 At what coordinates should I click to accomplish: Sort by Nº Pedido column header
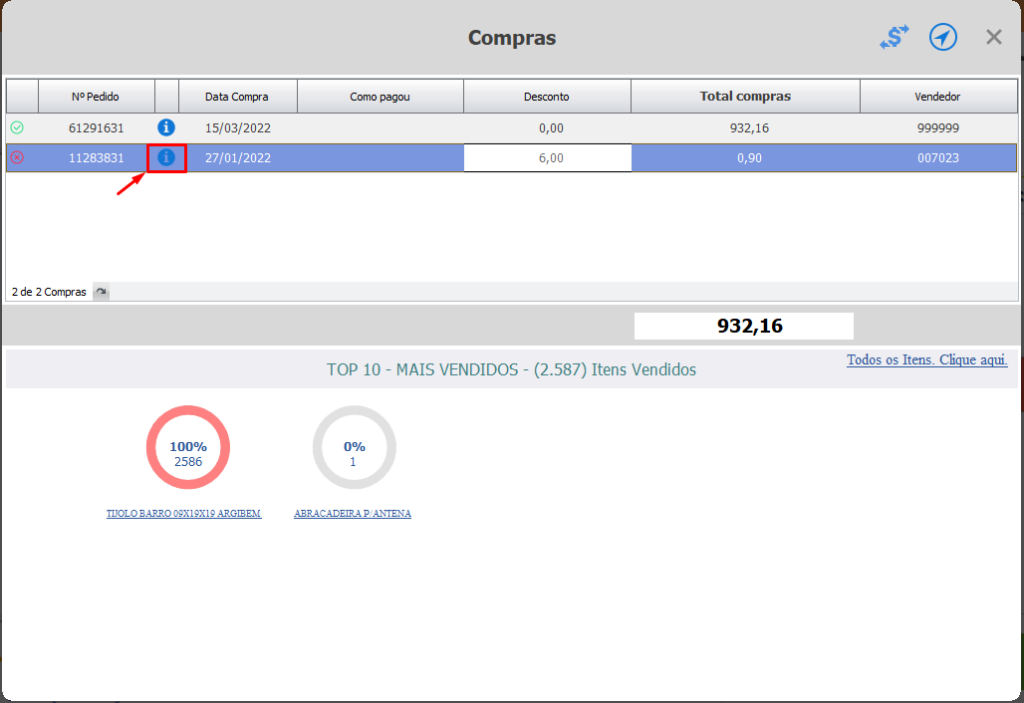click(x=96, y=97)
